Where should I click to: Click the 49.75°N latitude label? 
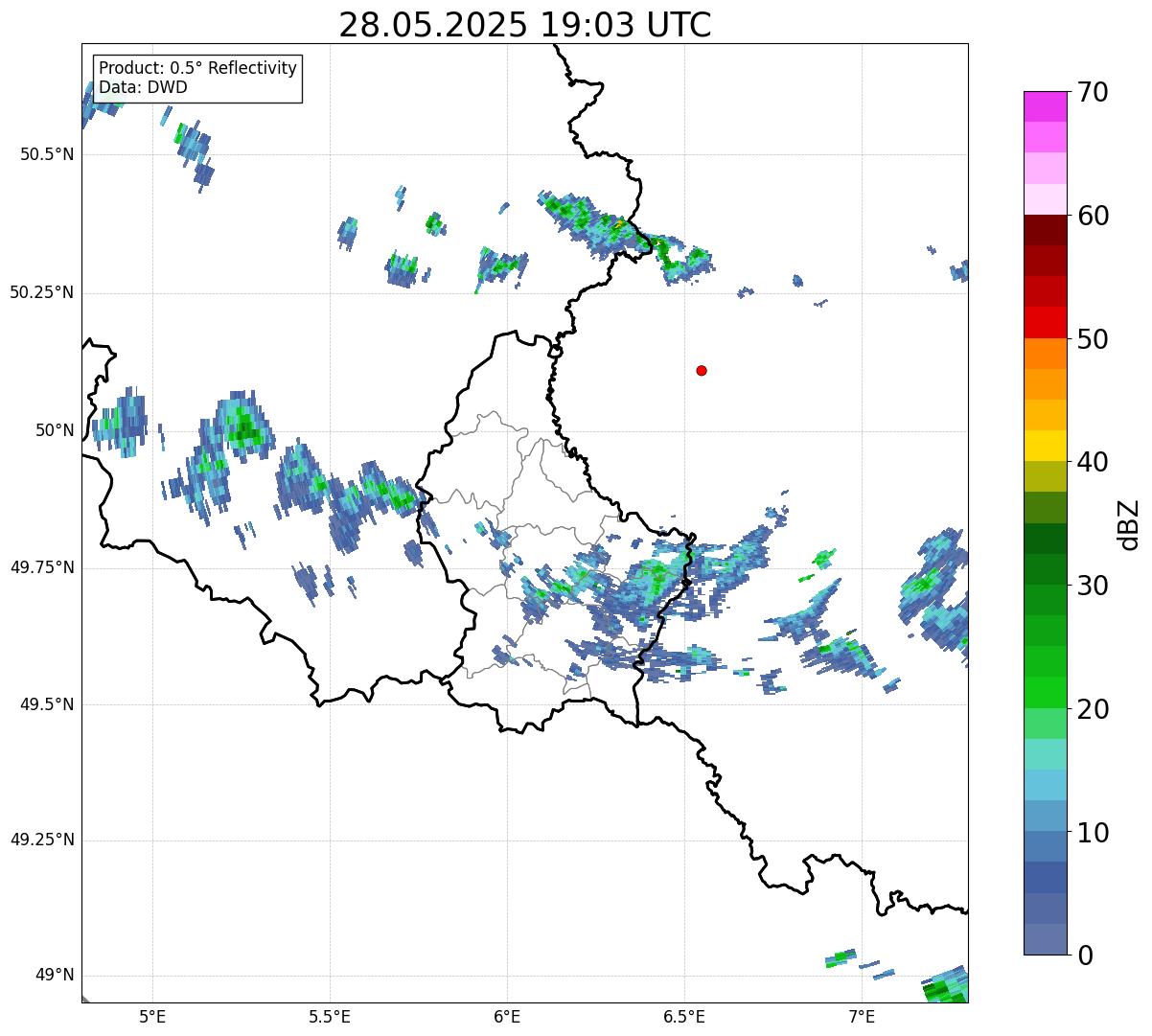pyautogui.click(x=42, y=567)
